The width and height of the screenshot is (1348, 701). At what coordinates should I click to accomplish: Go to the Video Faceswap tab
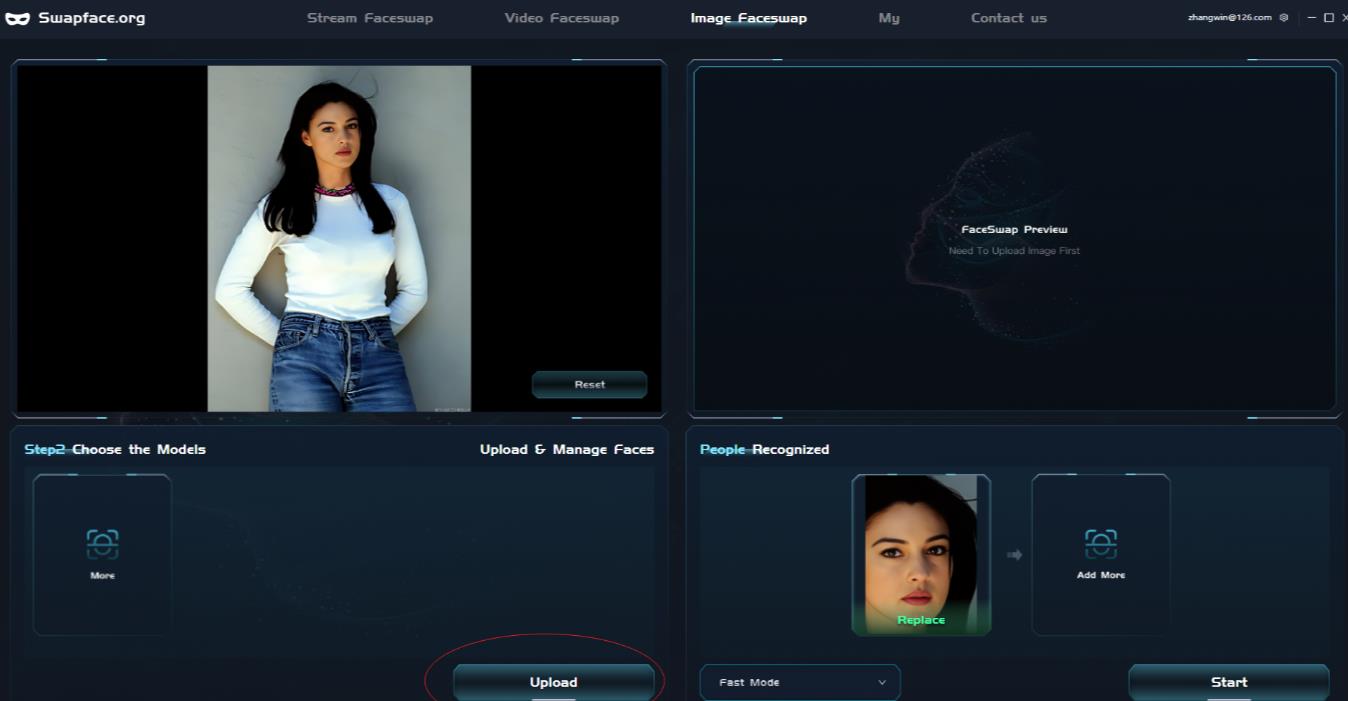(x=561, y=18)
